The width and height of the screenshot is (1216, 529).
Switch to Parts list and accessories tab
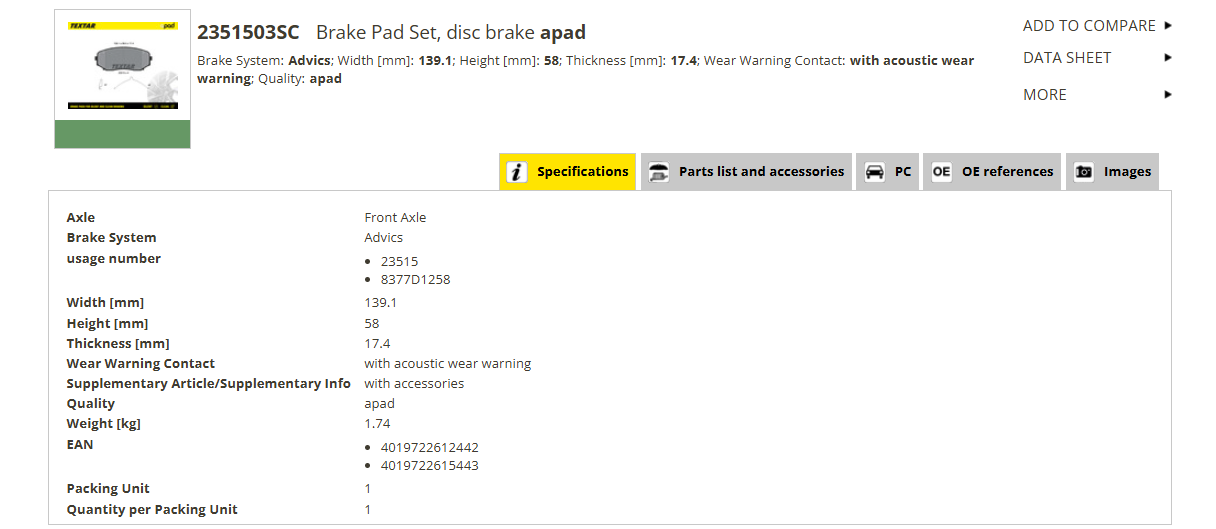point(747,171)
